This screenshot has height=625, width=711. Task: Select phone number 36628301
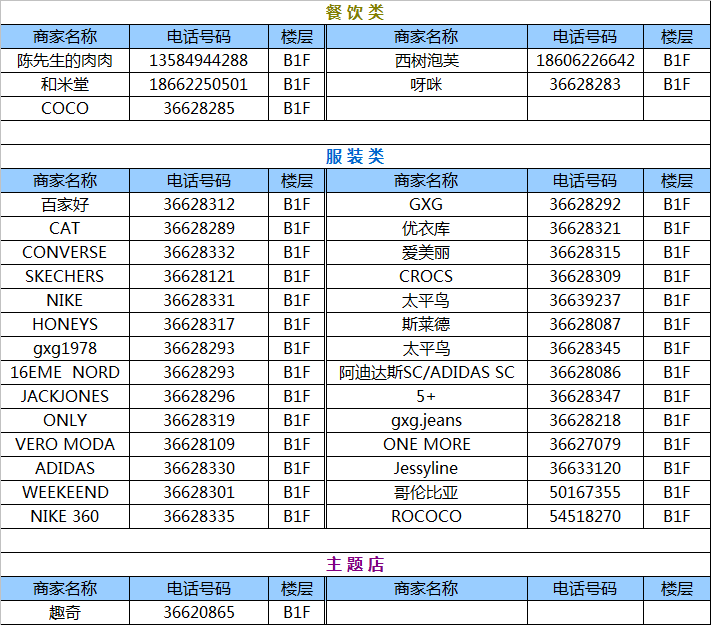coord(199,492)
